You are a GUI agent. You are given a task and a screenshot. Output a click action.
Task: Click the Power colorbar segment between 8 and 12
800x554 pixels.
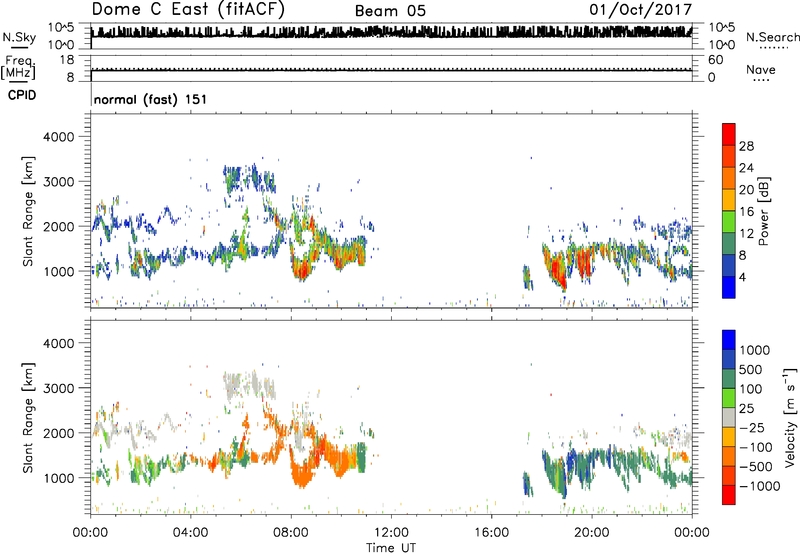pos(729,244)
